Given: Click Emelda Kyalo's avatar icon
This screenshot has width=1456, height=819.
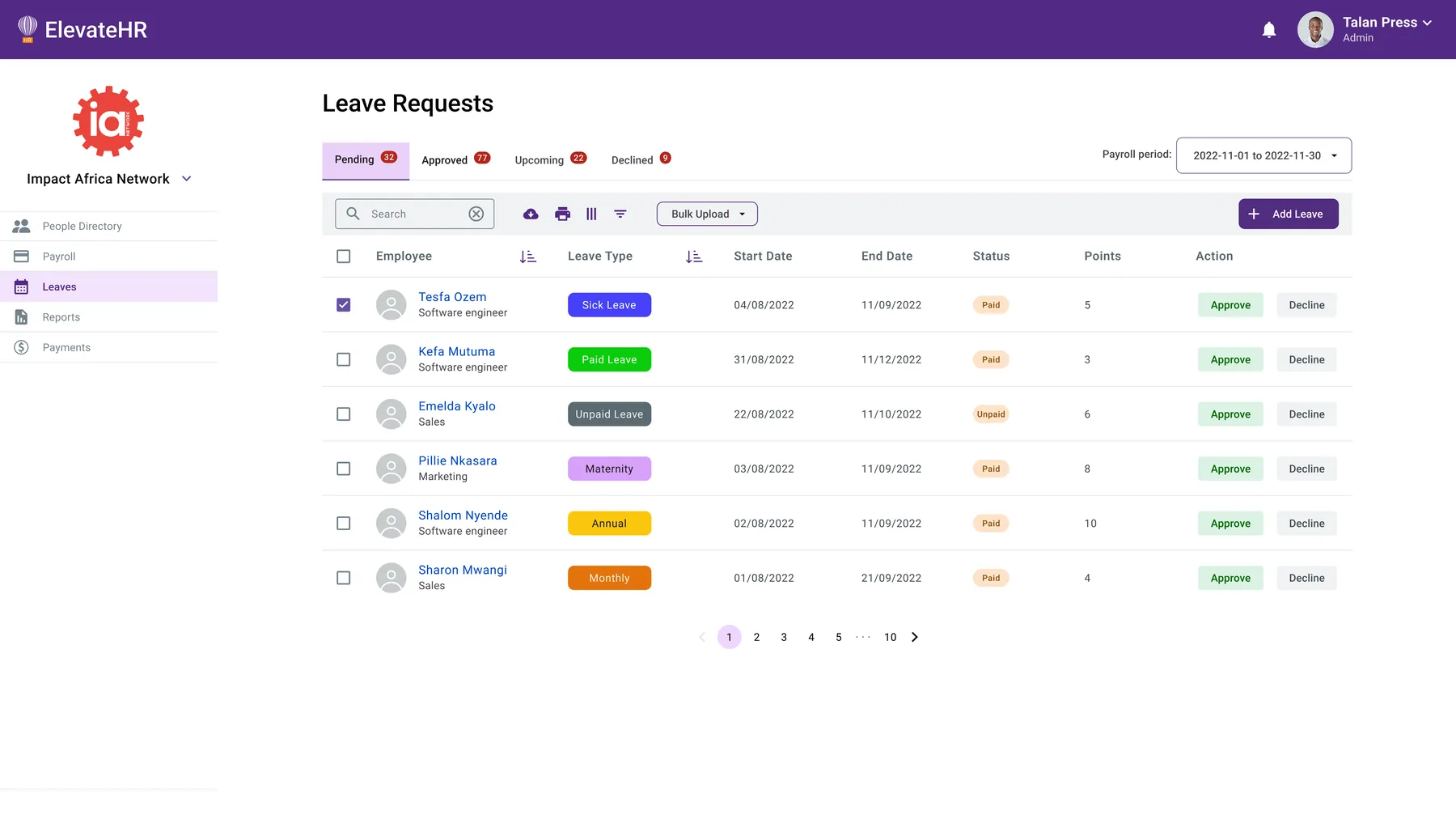Looking at the screenshot, I should click(x=392, y=414).
